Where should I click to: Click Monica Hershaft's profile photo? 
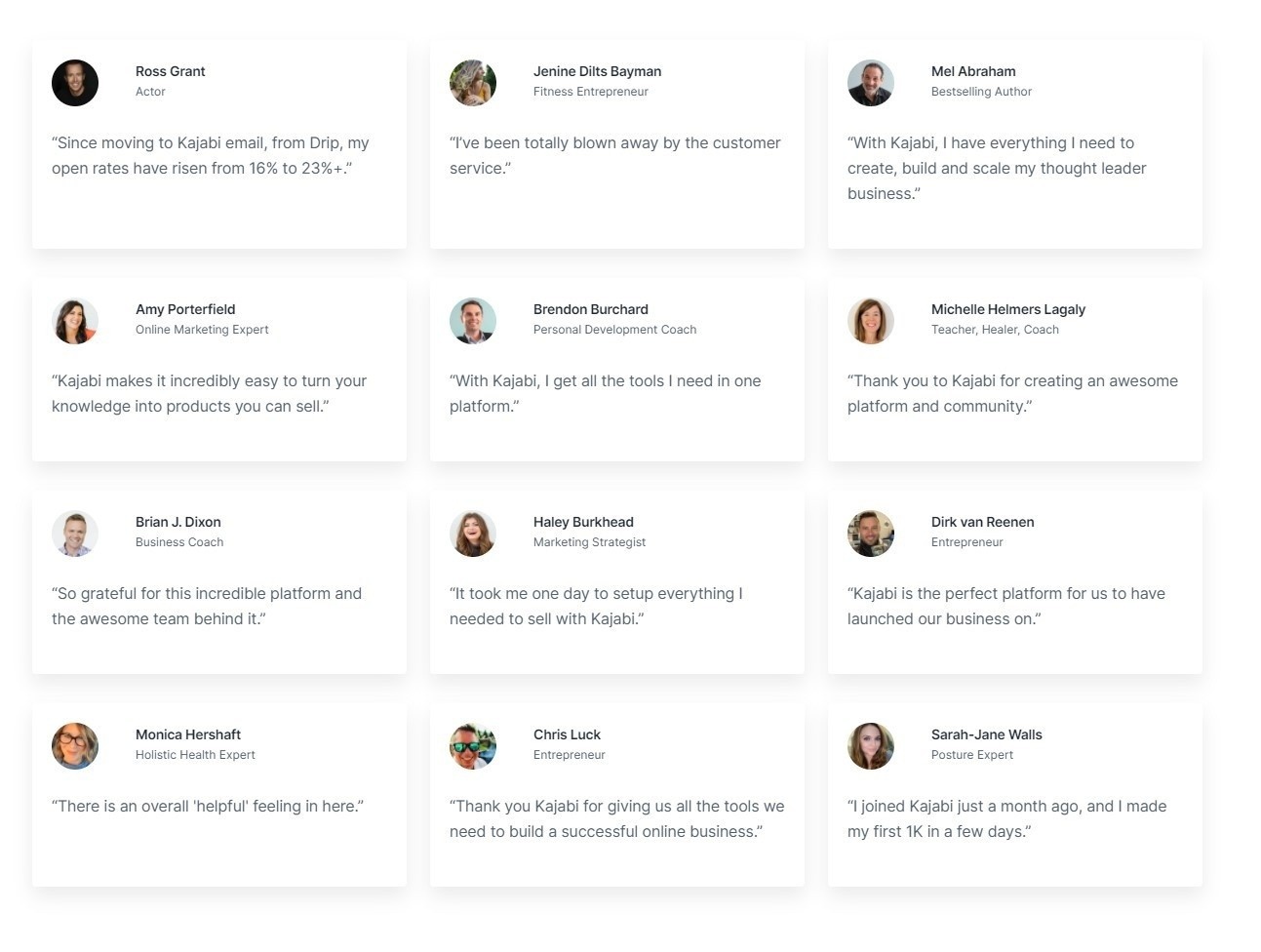pyautogui.click(x=75, y=746)
